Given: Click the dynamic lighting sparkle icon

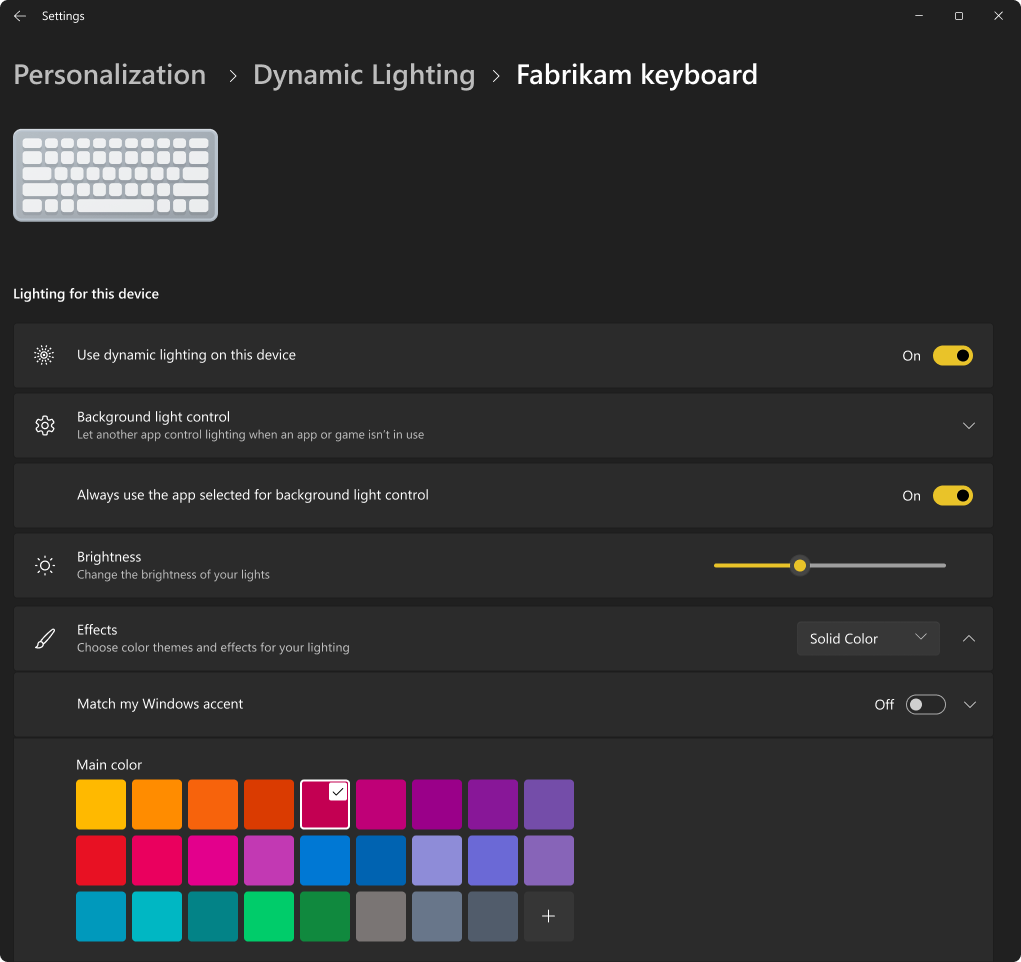Looking at the screenshot, I should pos(44,355).
